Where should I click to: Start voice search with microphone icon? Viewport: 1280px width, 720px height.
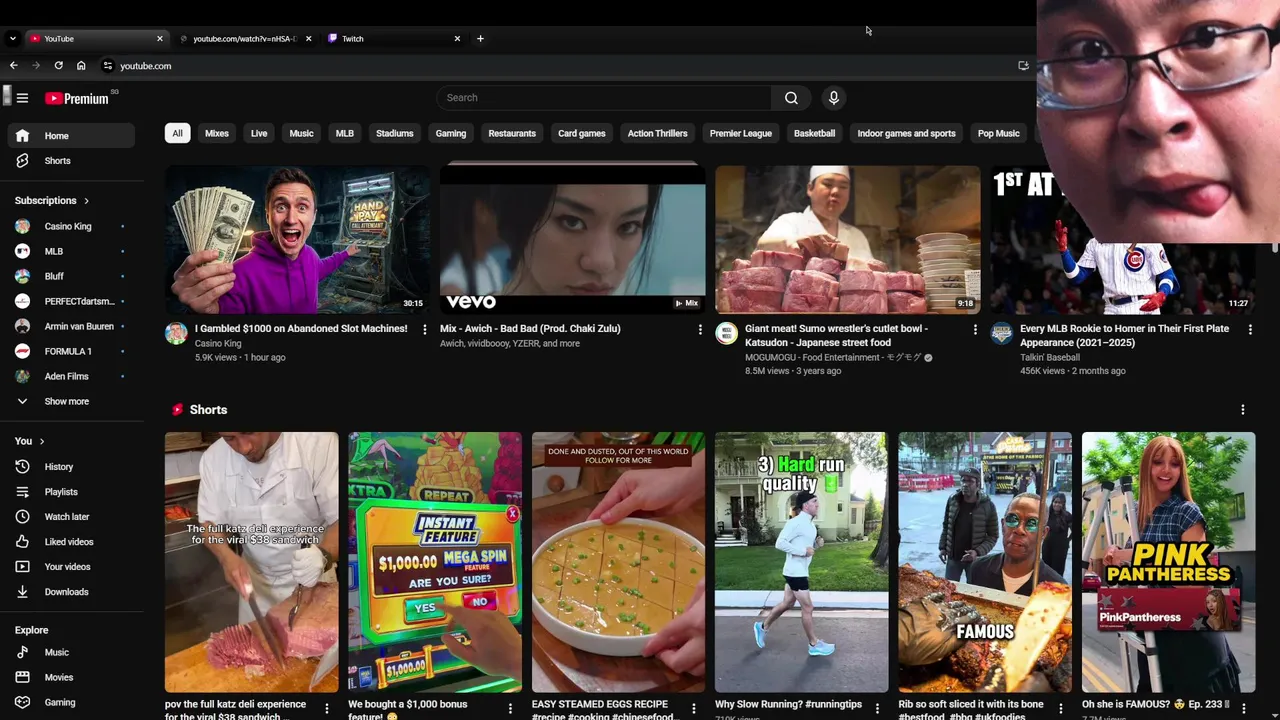click(833, 98)
